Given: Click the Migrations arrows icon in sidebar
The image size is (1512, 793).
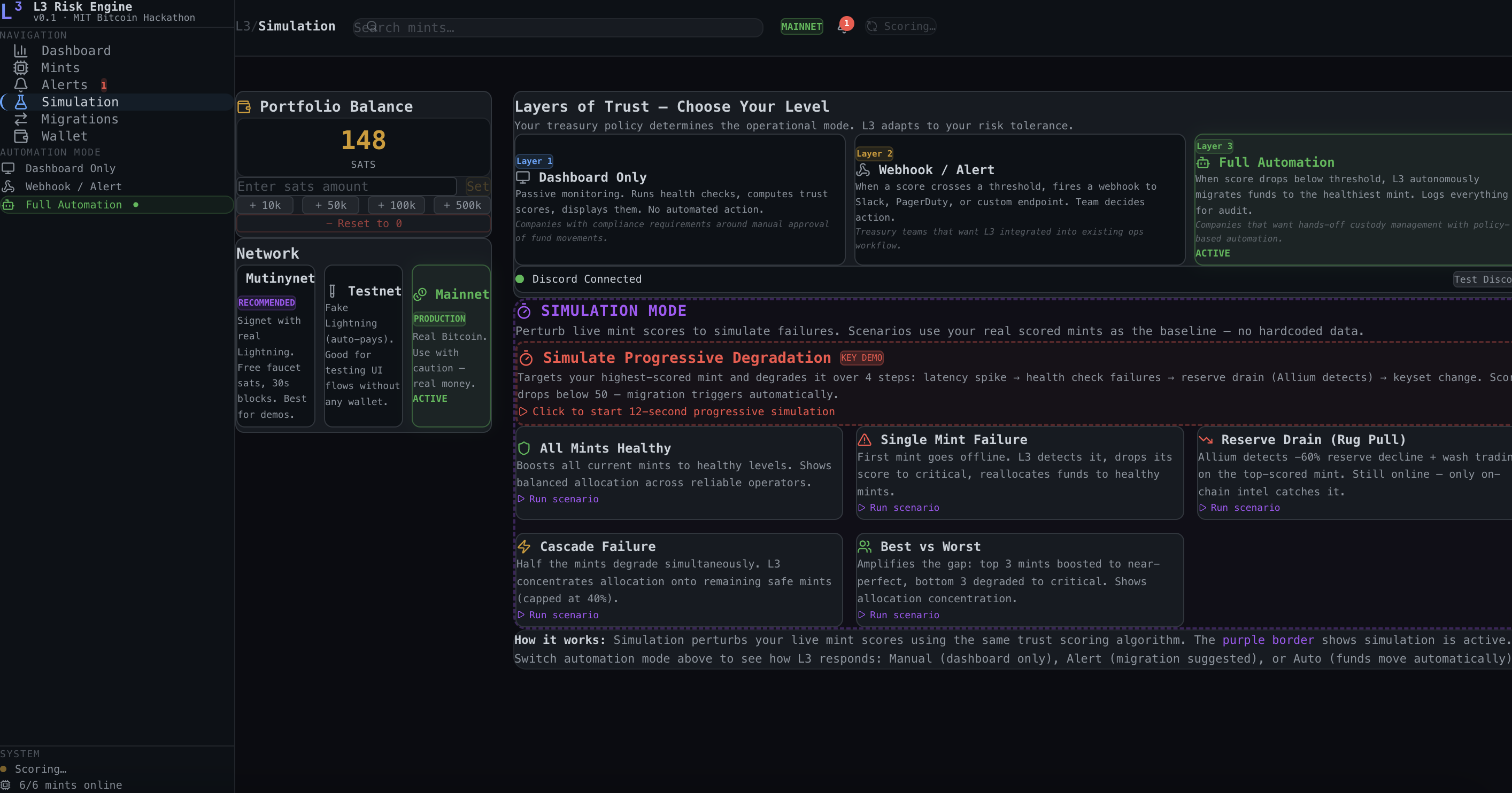Looking at the screenshot, I should click(20, 120).
